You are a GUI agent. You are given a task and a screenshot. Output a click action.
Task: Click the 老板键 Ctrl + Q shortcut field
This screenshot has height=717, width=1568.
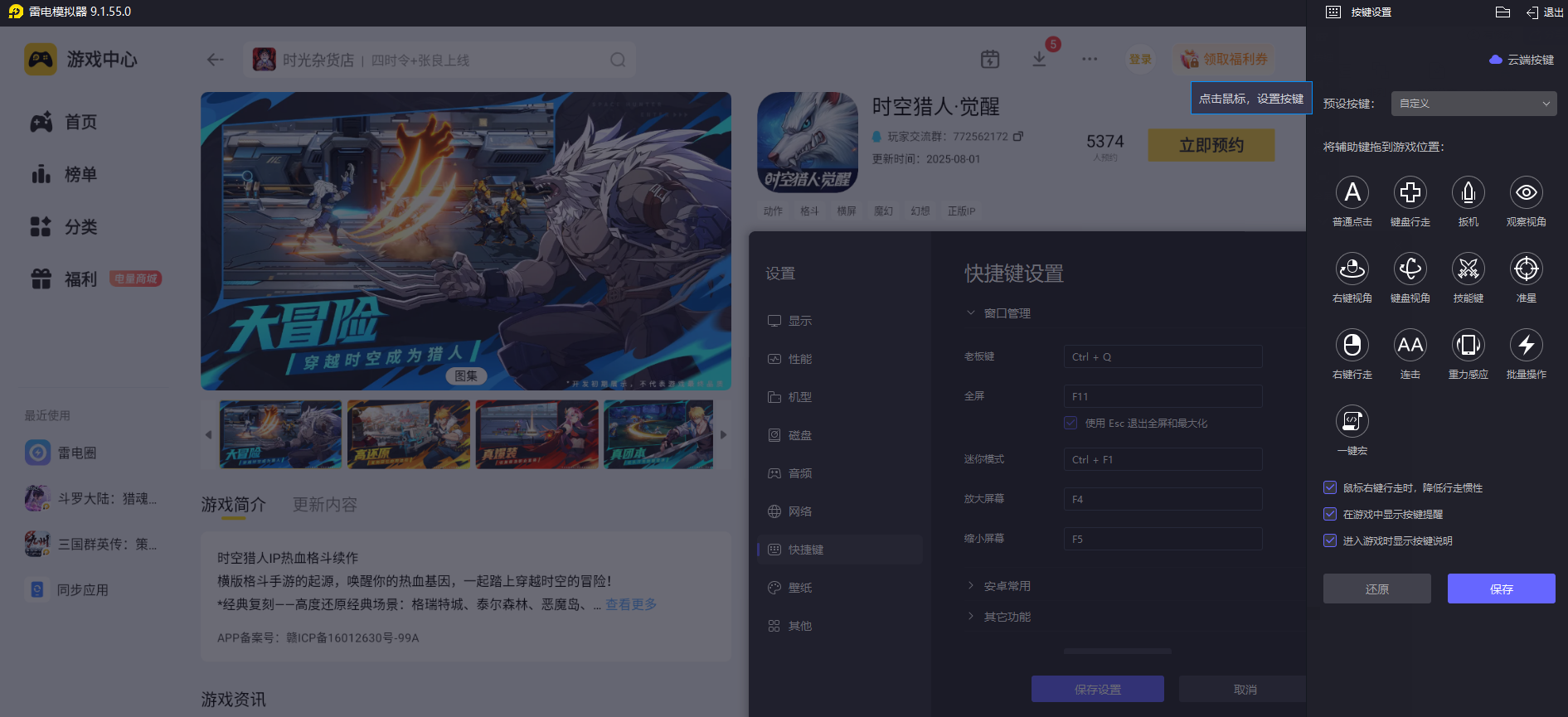point(1163,356)
